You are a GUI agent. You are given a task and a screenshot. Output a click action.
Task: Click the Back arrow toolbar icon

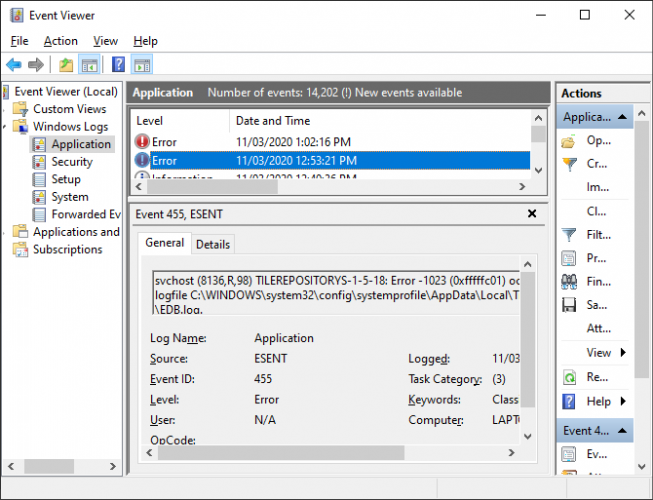click(14, 65)
